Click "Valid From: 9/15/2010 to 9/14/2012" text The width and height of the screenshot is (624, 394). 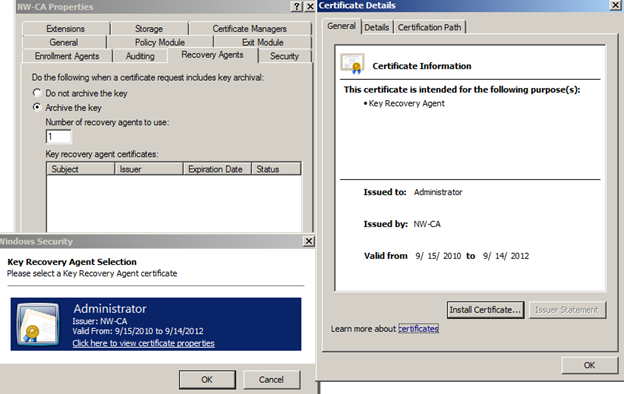click(138, 331)
